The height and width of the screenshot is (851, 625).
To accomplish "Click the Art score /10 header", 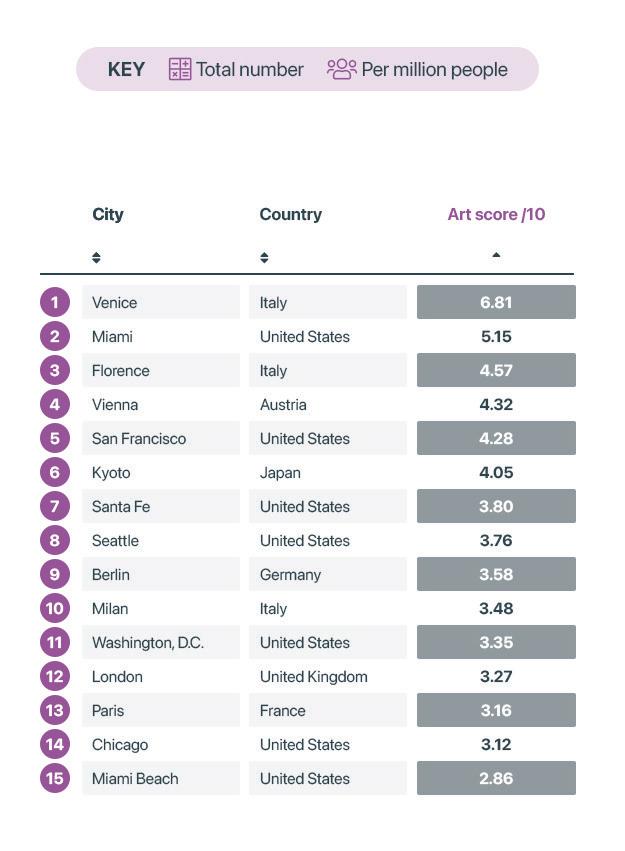I will click(x=496, y=214).
